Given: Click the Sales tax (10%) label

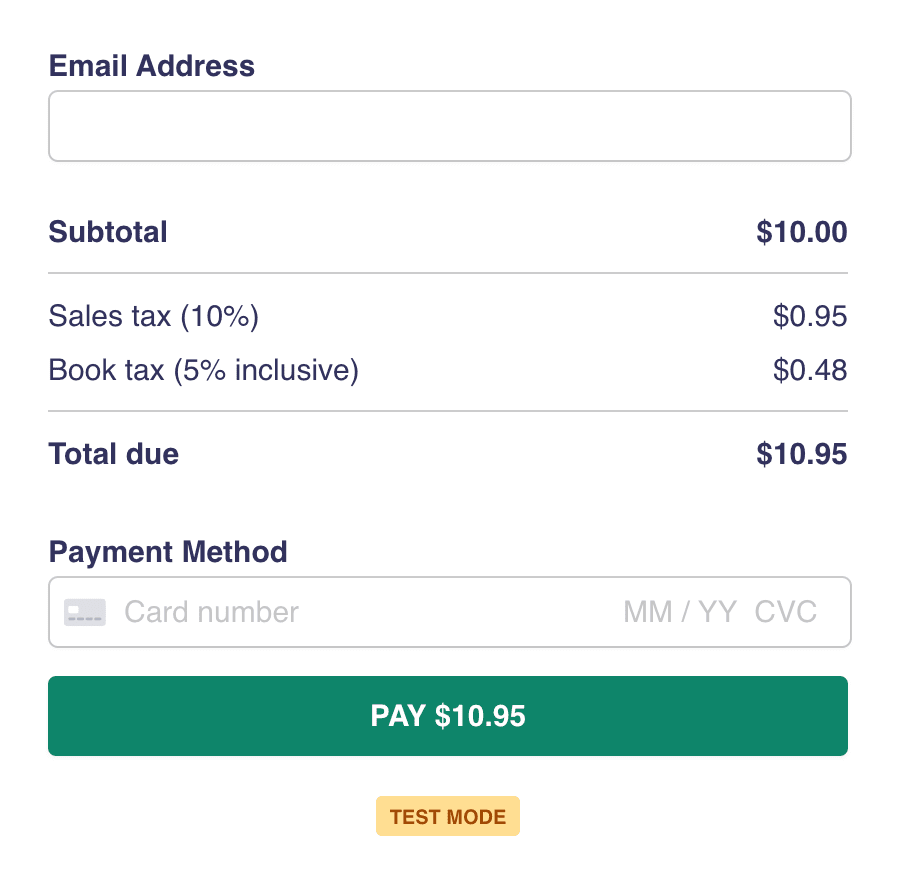Looking at the screenshot, I should (x=154, y=317).
